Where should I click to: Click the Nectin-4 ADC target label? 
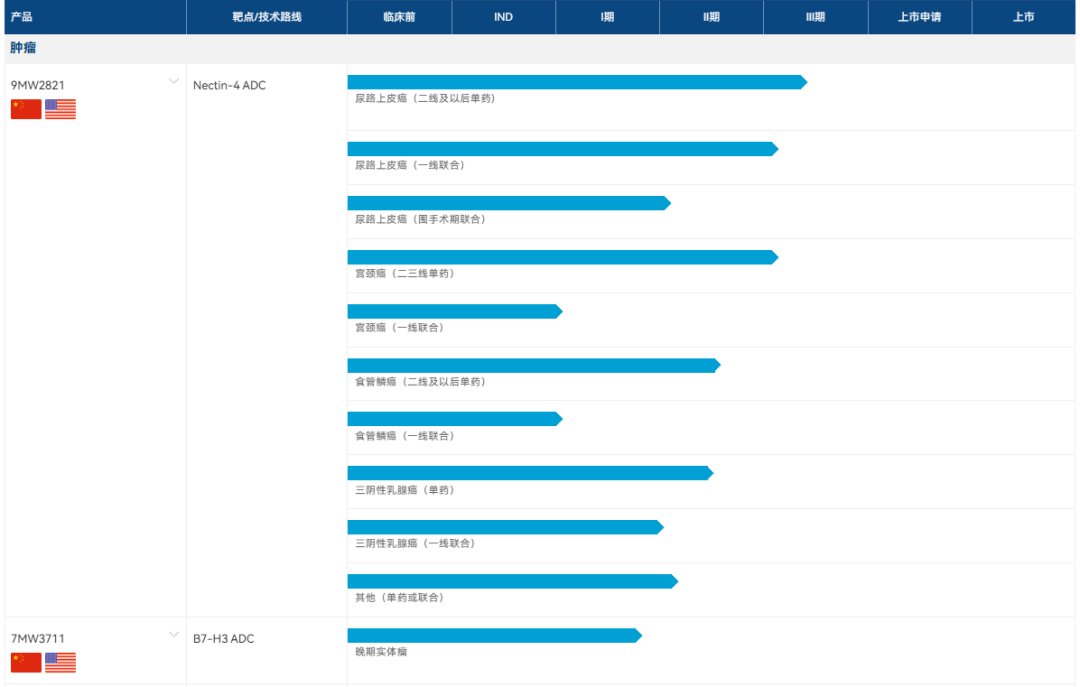(229, 85)
